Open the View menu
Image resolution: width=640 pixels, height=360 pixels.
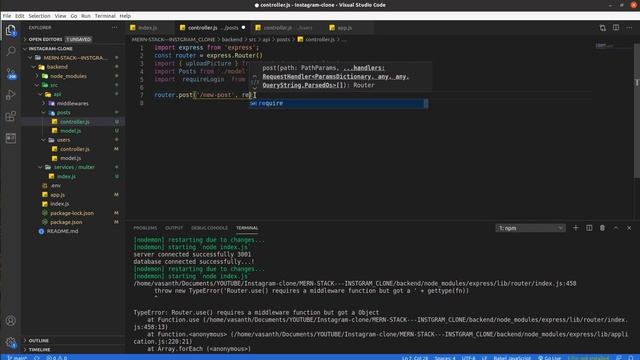60,16
